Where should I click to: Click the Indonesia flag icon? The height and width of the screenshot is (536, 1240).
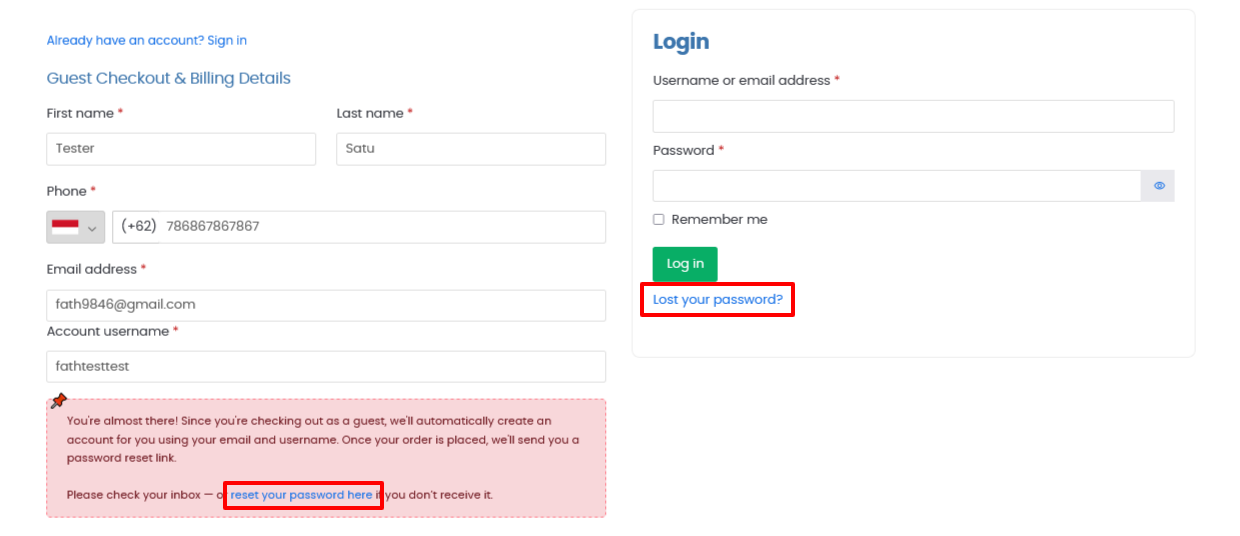[65, 227]
